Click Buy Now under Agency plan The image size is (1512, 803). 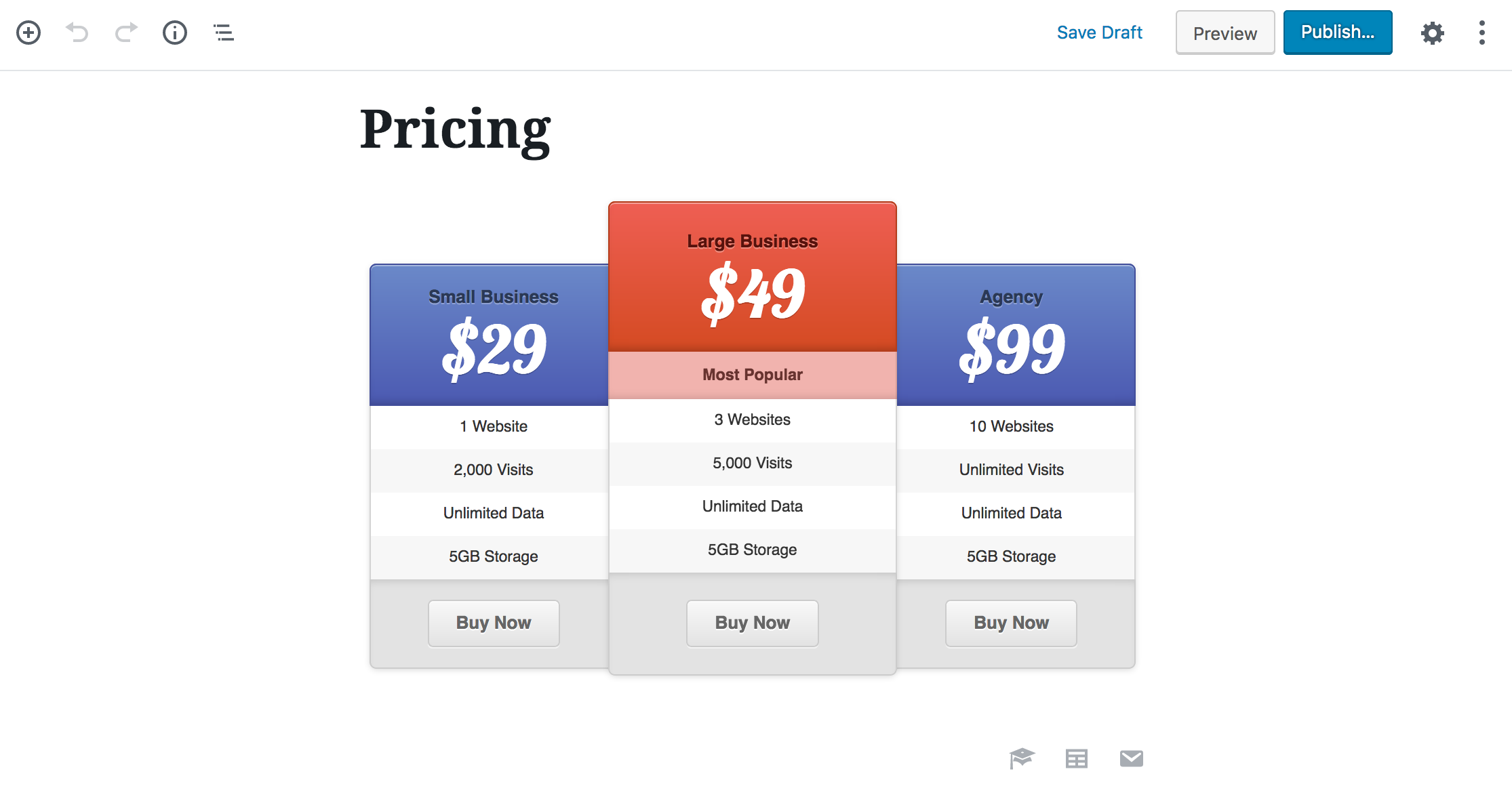(x=1011, y=623)
